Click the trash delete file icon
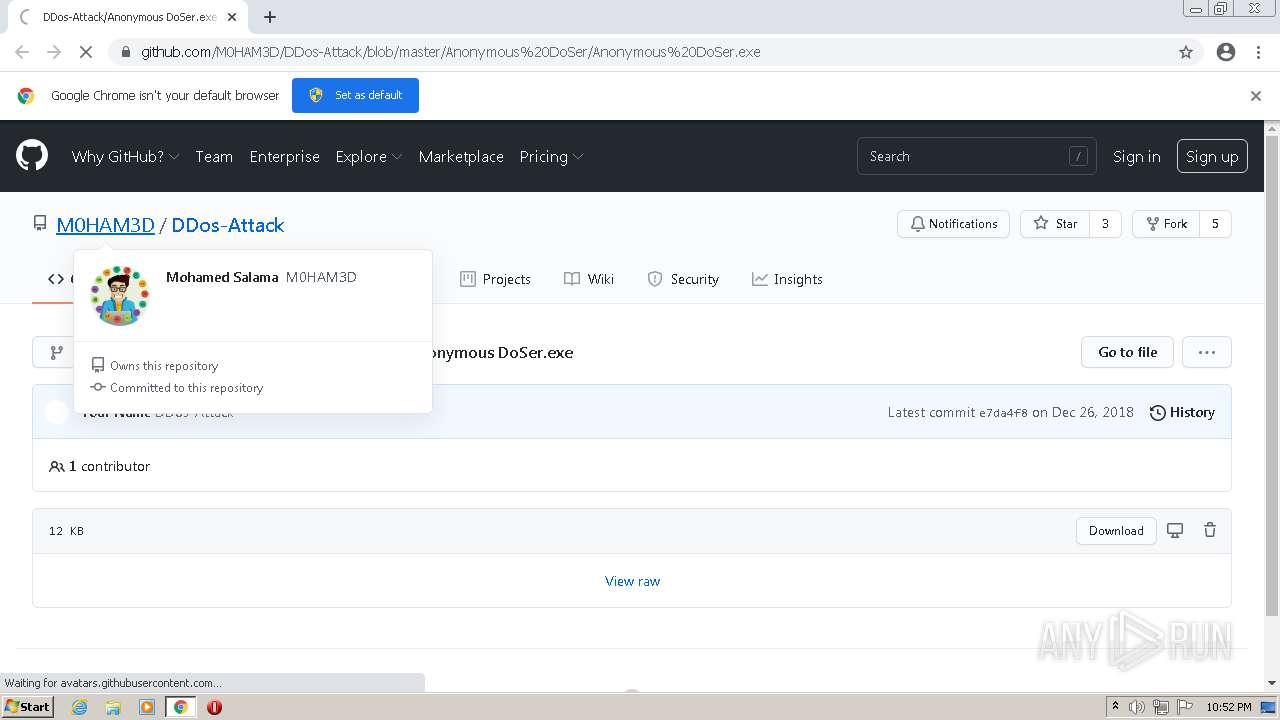This screenshot has height=720, width=1280. pos(1210,531)
